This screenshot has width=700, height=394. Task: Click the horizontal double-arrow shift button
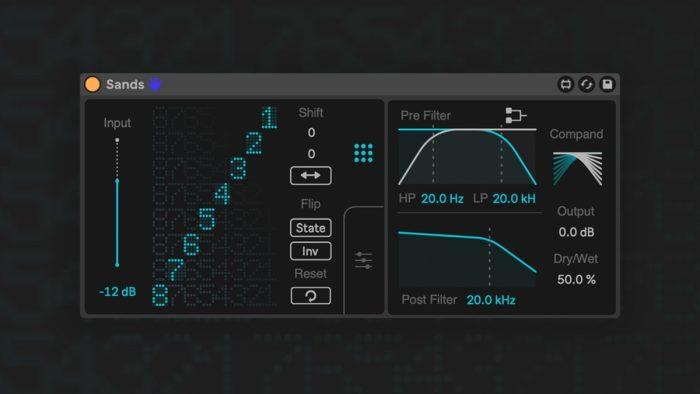[x=311, y=175]
